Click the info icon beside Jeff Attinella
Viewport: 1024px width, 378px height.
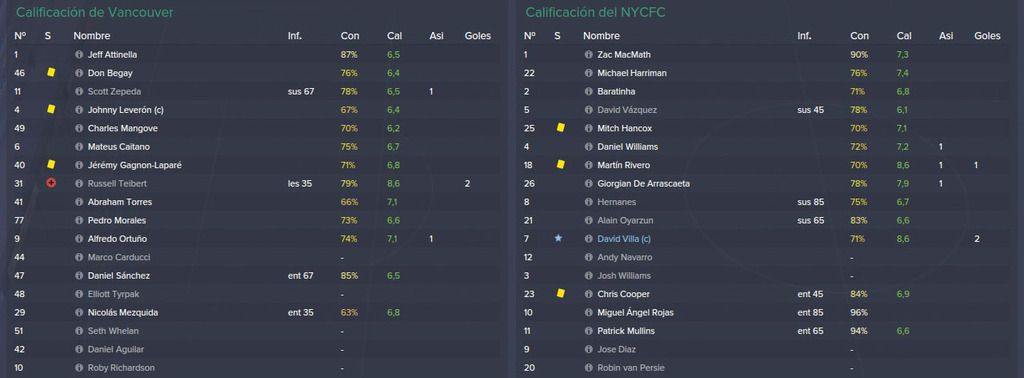(x=79, y=55)
